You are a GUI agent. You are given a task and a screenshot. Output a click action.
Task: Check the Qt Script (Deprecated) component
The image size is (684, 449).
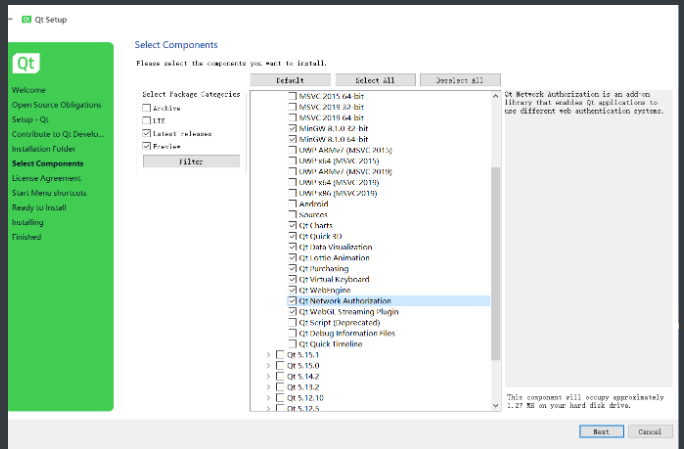[293, 322]
